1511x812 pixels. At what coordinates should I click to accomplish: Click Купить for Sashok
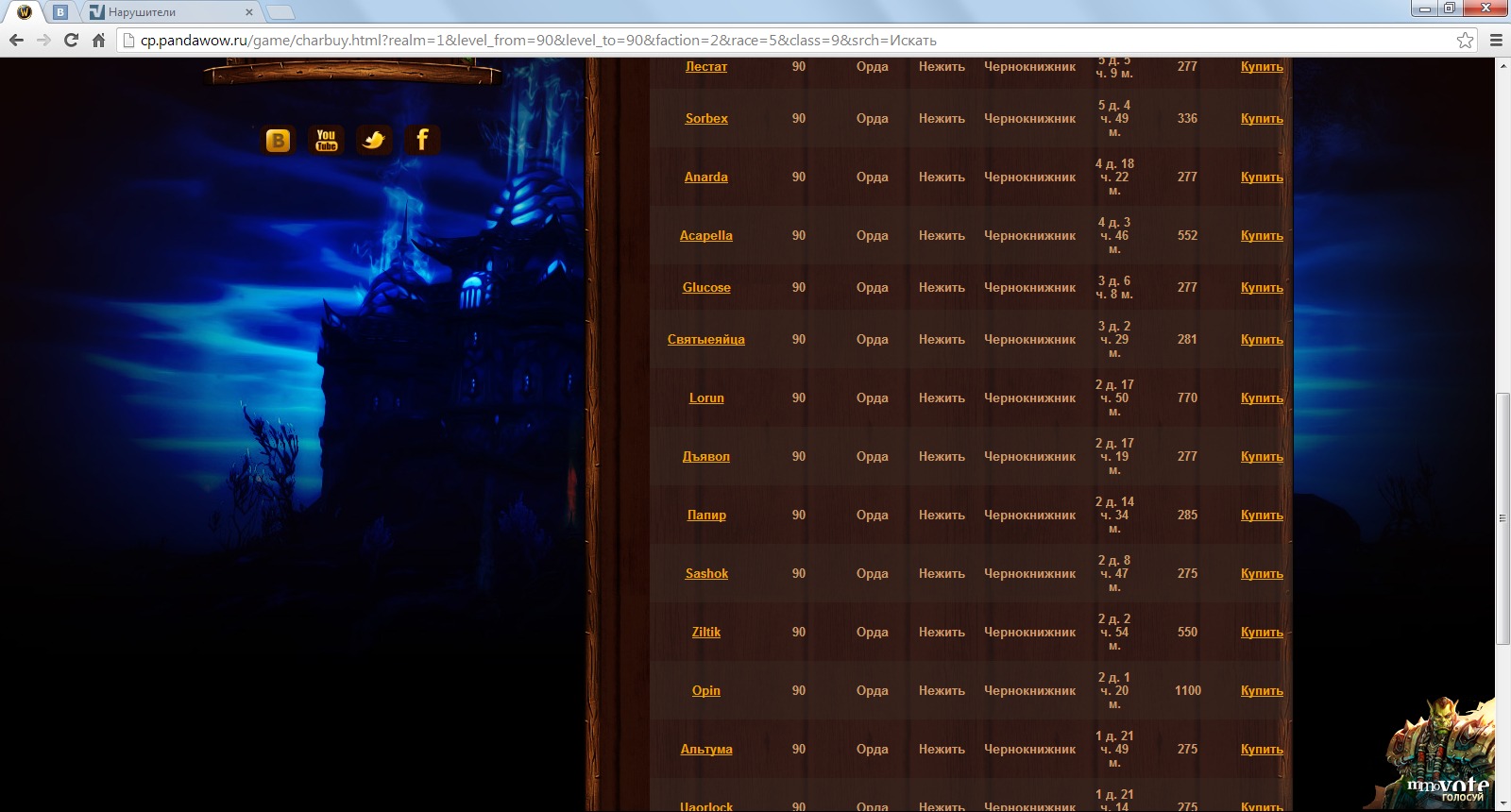coord(1262,573)
